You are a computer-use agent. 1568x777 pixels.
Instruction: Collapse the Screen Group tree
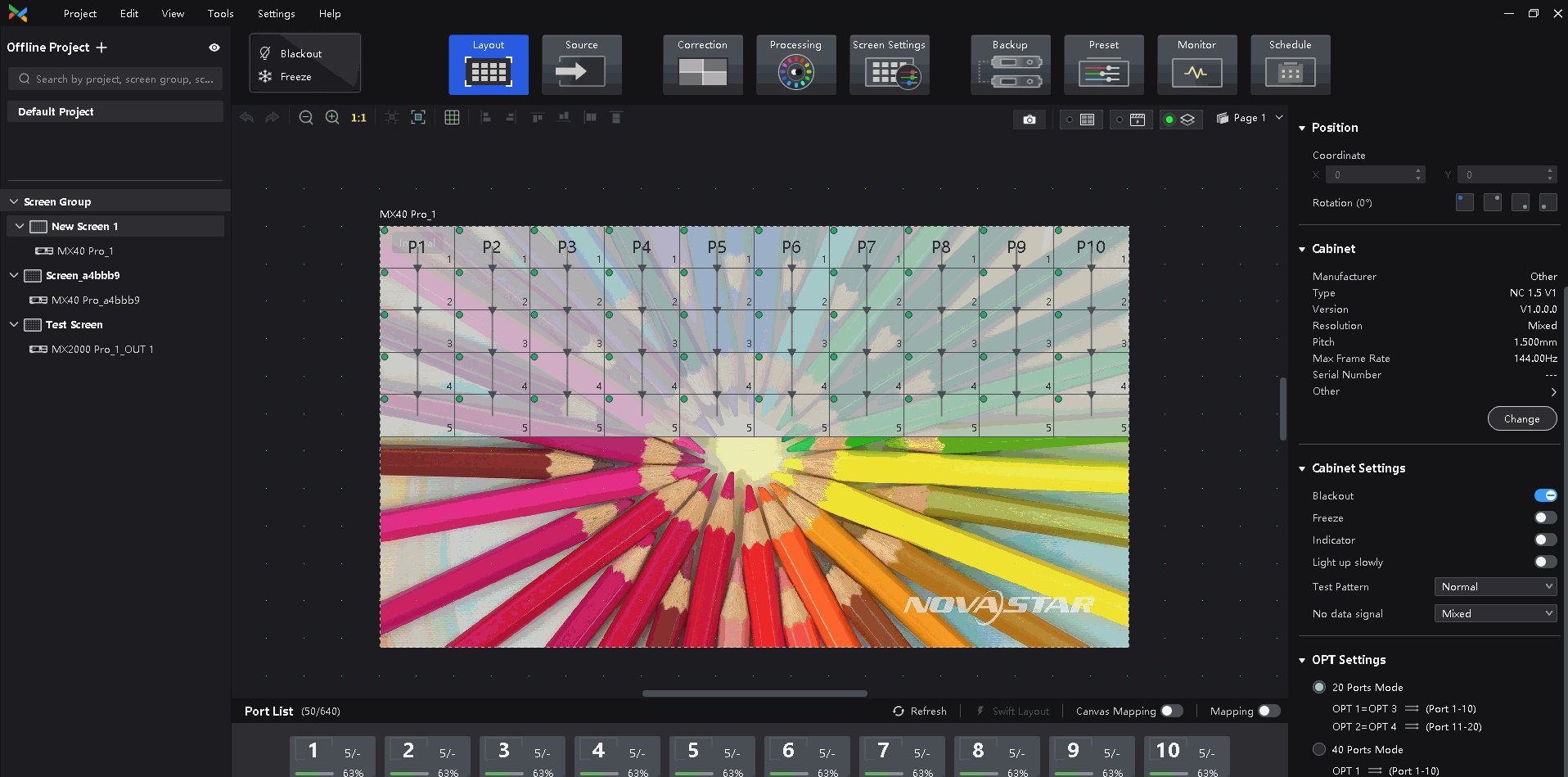pyautogui.click(x=14, y=201)
